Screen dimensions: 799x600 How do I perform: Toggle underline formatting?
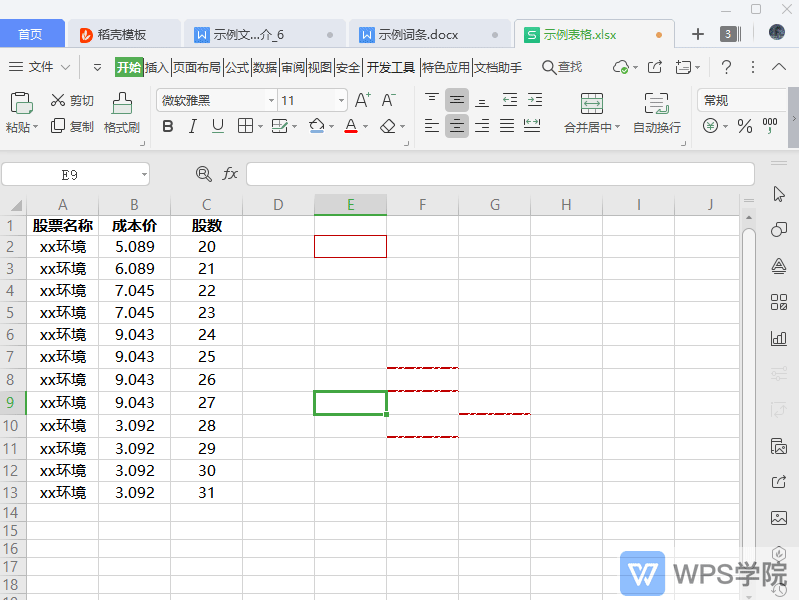click(217, 126)
